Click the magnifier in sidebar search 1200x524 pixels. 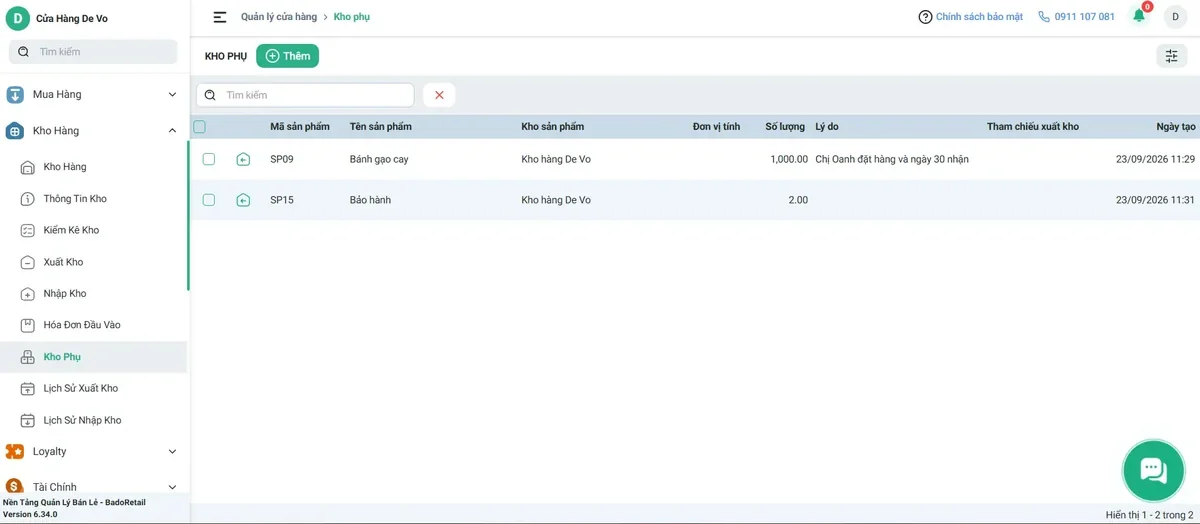(23, 51)
